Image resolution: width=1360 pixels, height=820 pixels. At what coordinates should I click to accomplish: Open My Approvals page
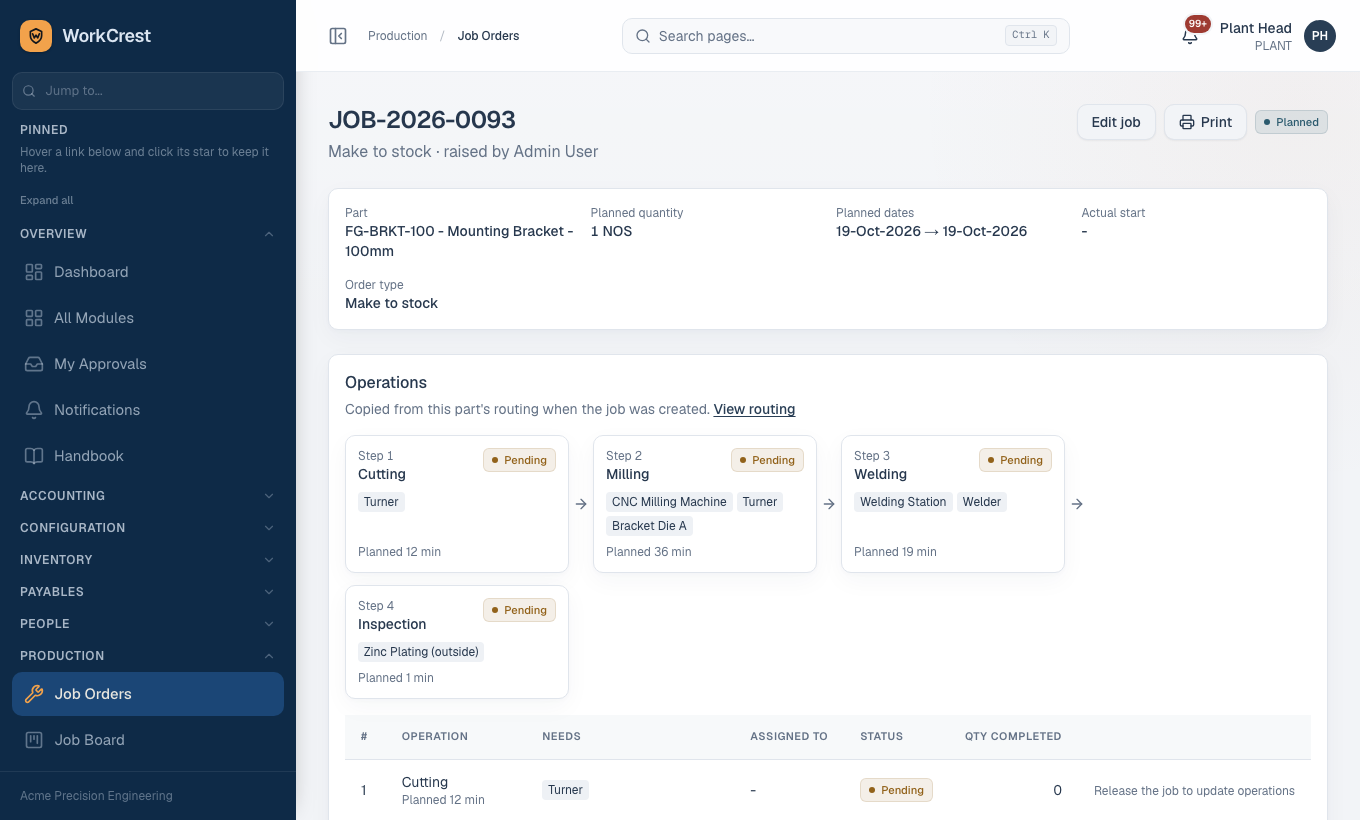click(148, 364)
